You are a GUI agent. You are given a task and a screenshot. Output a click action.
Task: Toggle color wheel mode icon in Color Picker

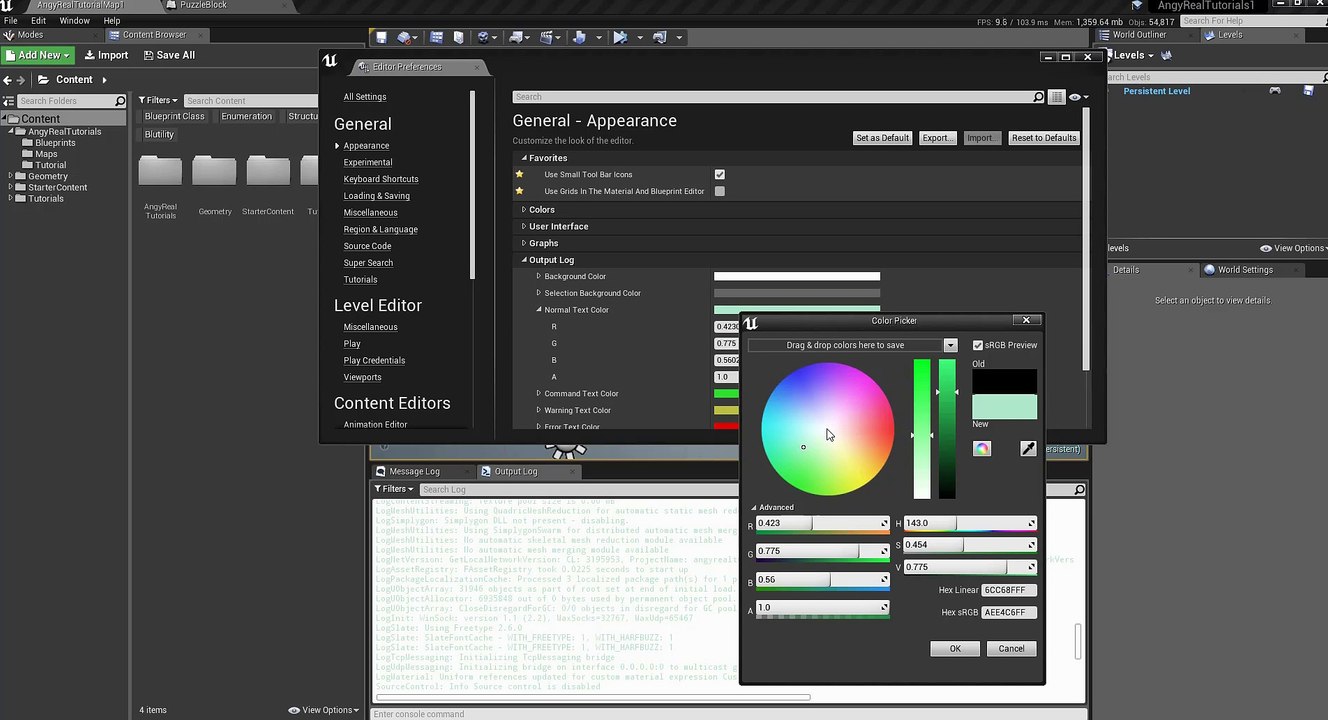pyautogui.click(x=982, y=449)
